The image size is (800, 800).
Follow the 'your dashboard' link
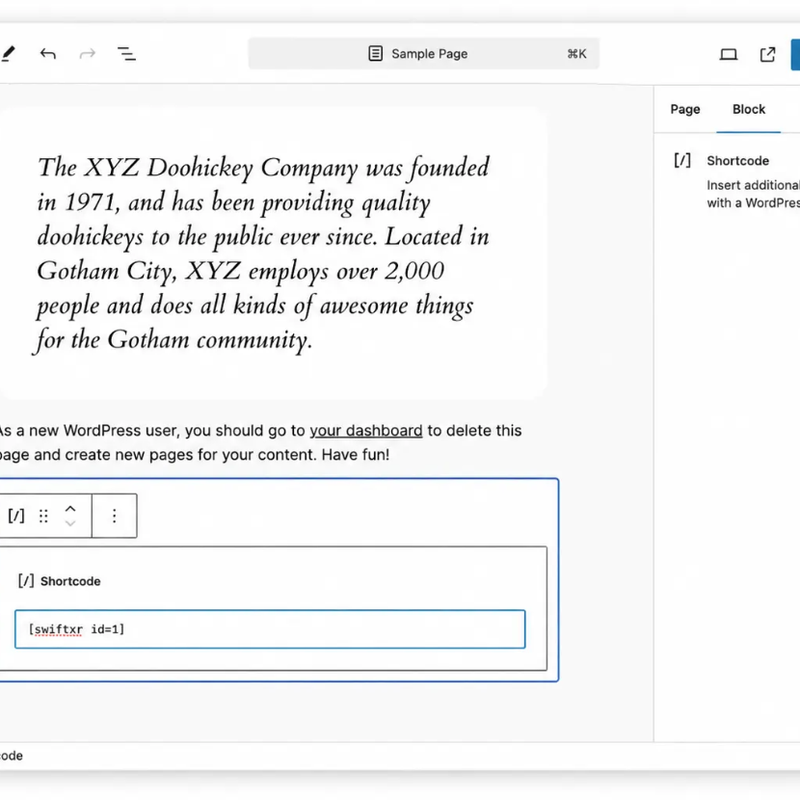click(x=366, y=431)
